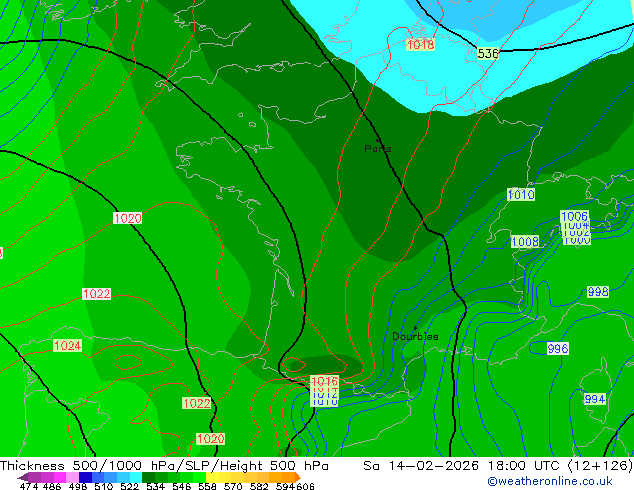Click the Dourbies location label
Image resolution: width=634 pixels, height=490 pixels.
(x=415, y=336)
